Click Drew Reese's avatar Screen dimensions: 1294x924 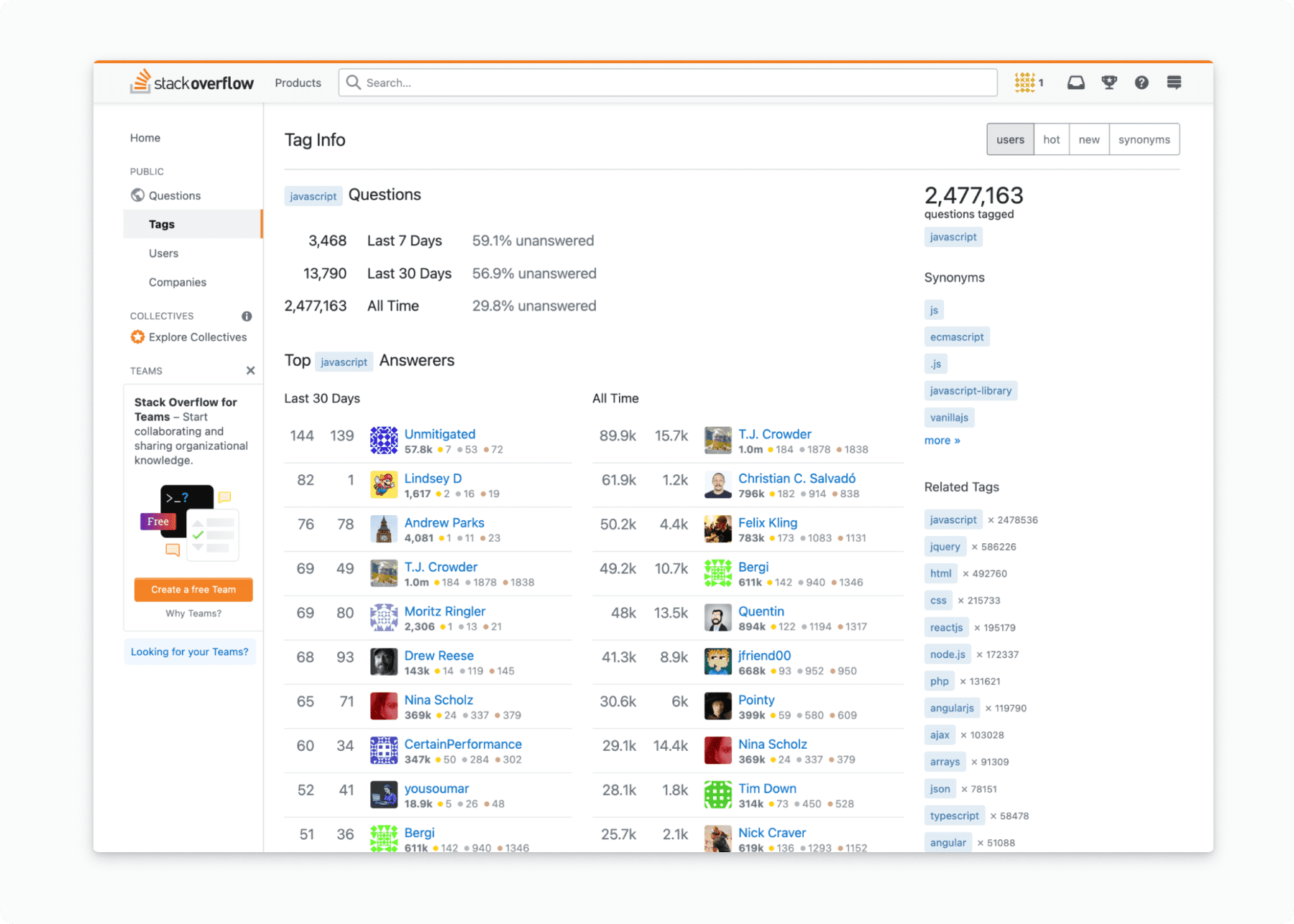pyautogui.click(x=384, y=662)
